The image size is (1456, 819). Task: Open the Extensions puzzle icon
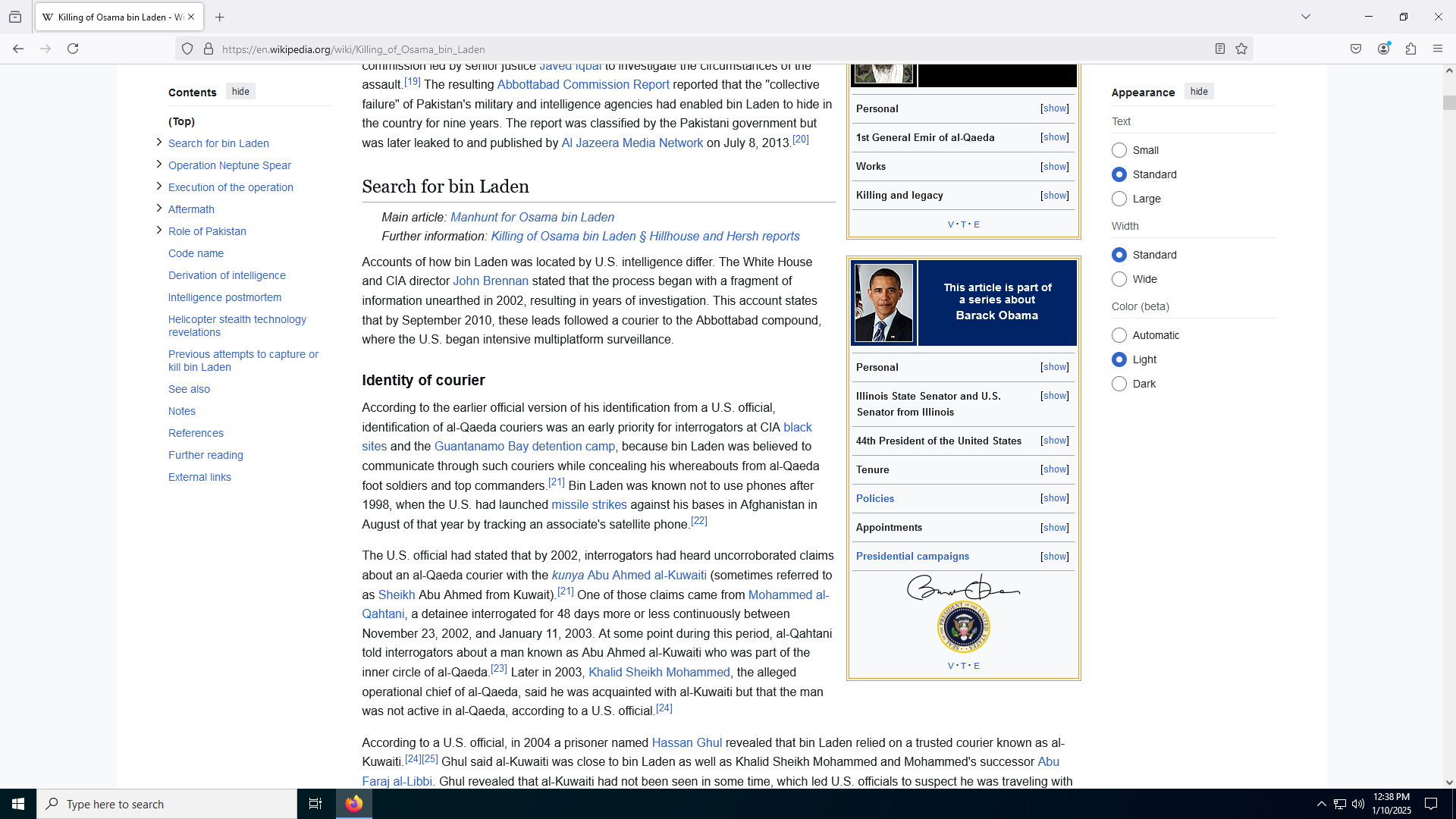[x=1411, y=49]
